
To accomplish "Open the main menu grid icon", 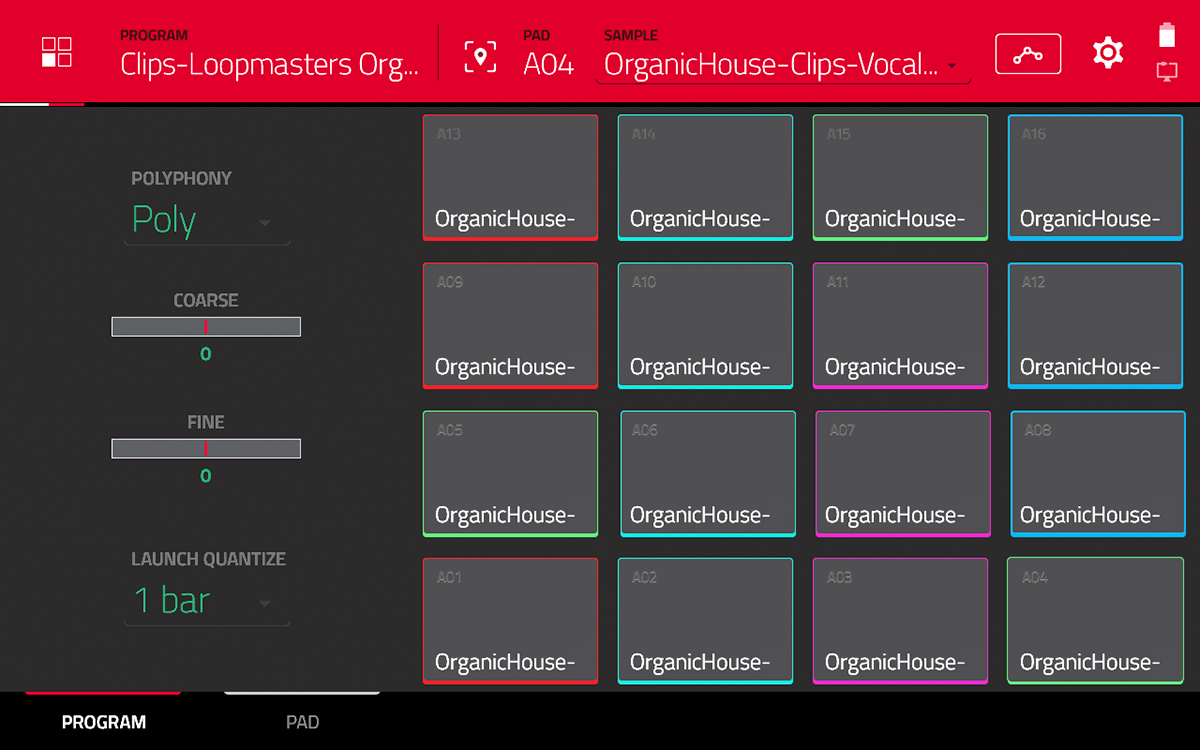I will coord(57,53).
